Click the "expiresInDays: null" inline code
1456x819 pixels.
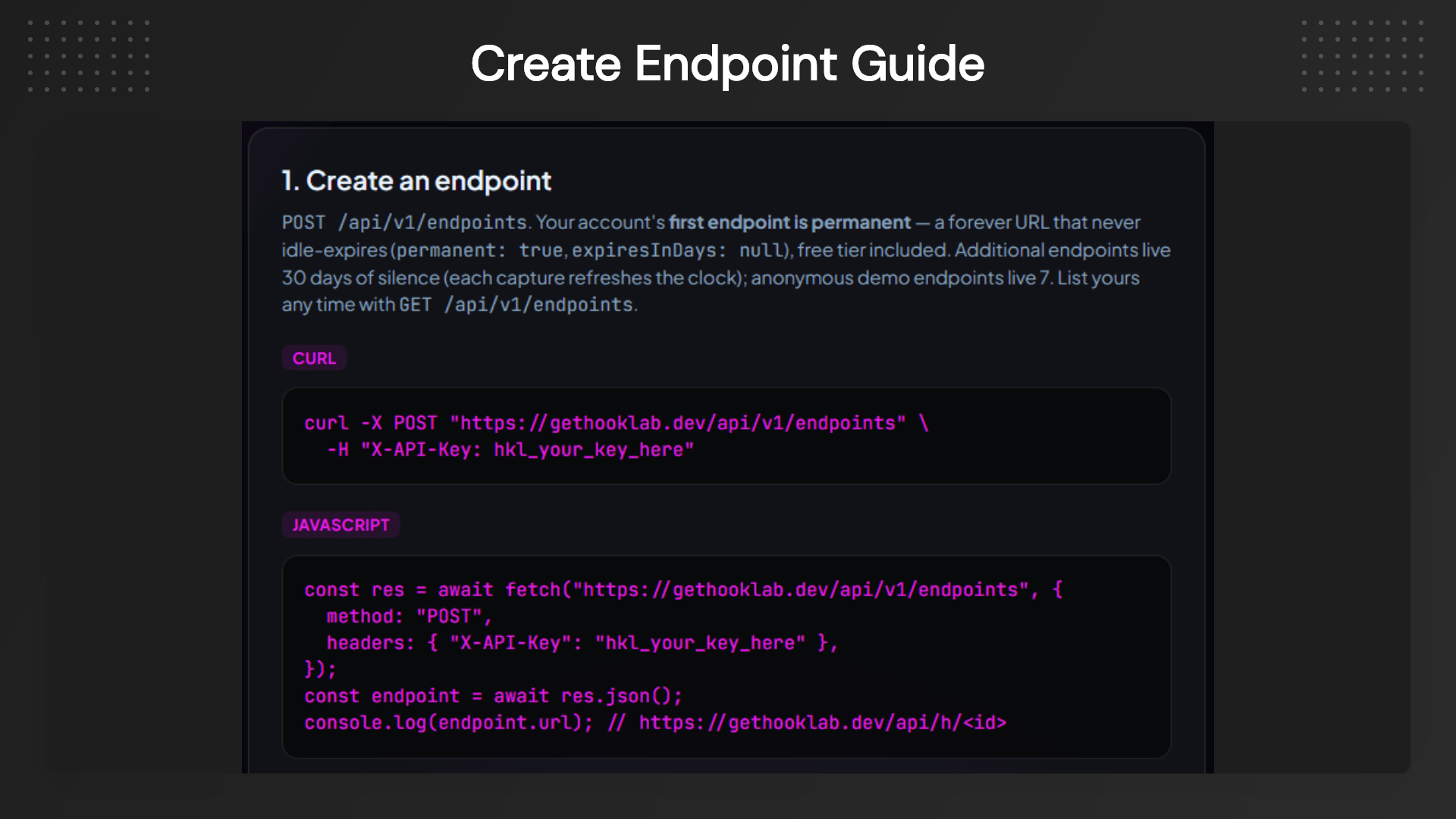(x=678, y=250)
